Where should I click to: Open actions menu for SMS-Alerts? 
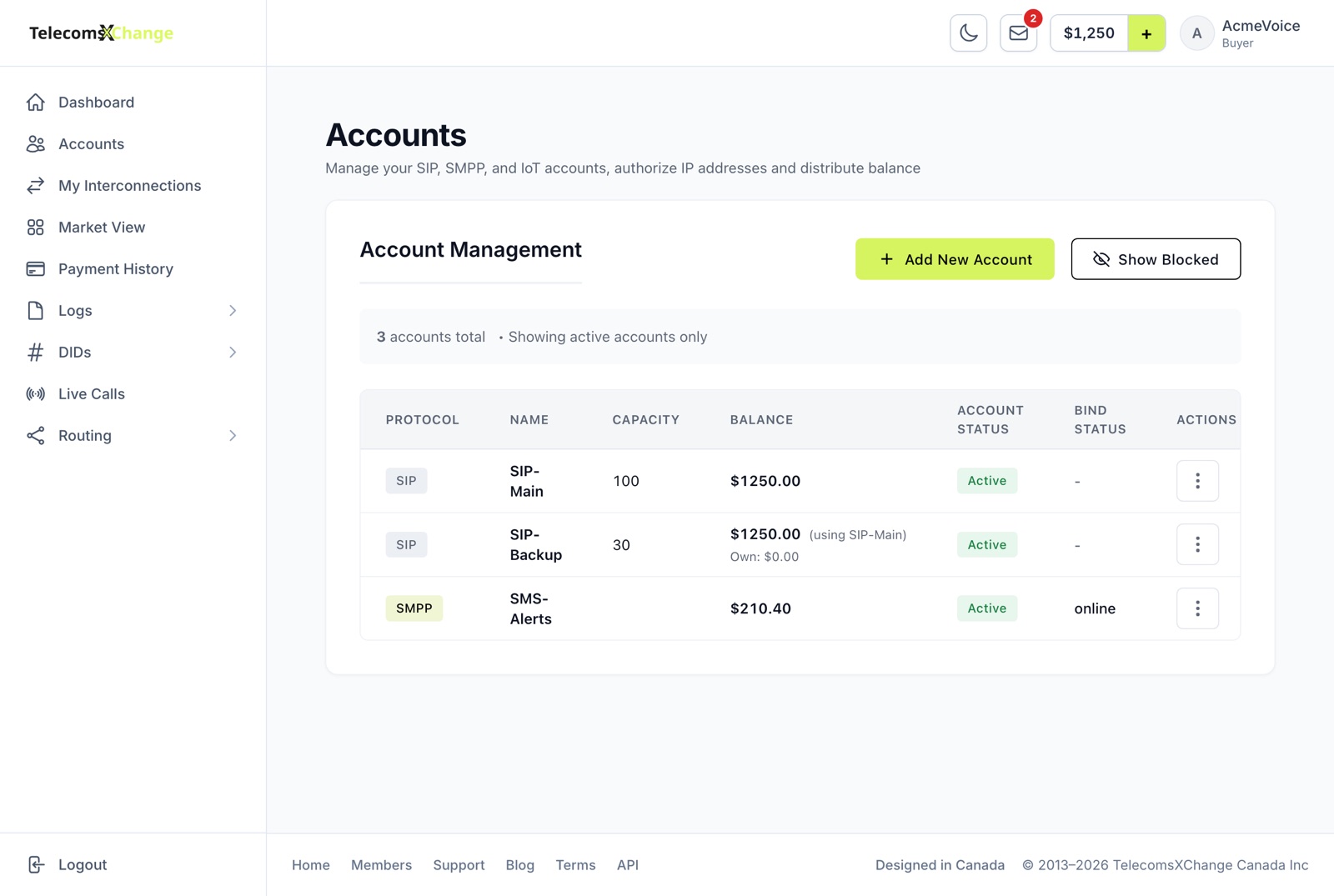(1197, 608)
